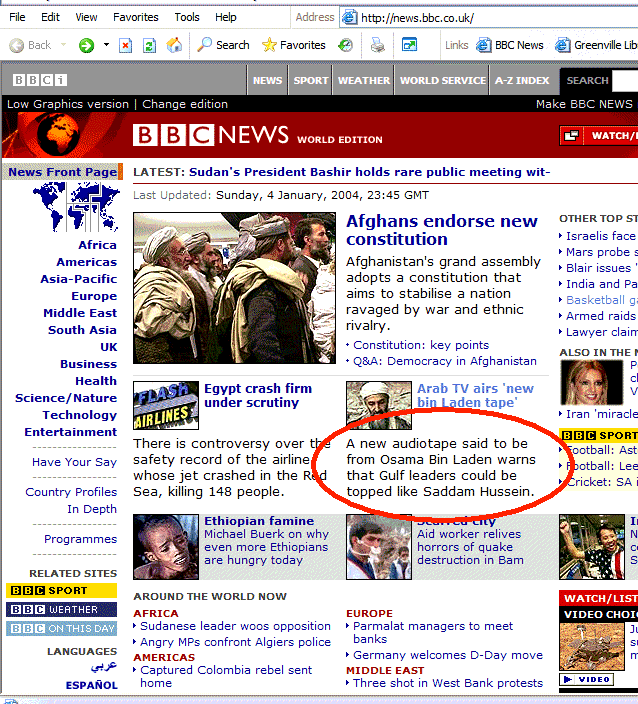
Task: Open the Constitution: key points link
Action: (421, 345)
